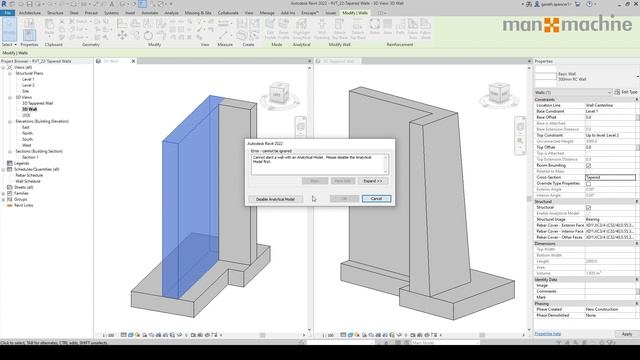Collapse the Views (all) tree node
This screenshot has width=640, height=360.
pos(3,67)
